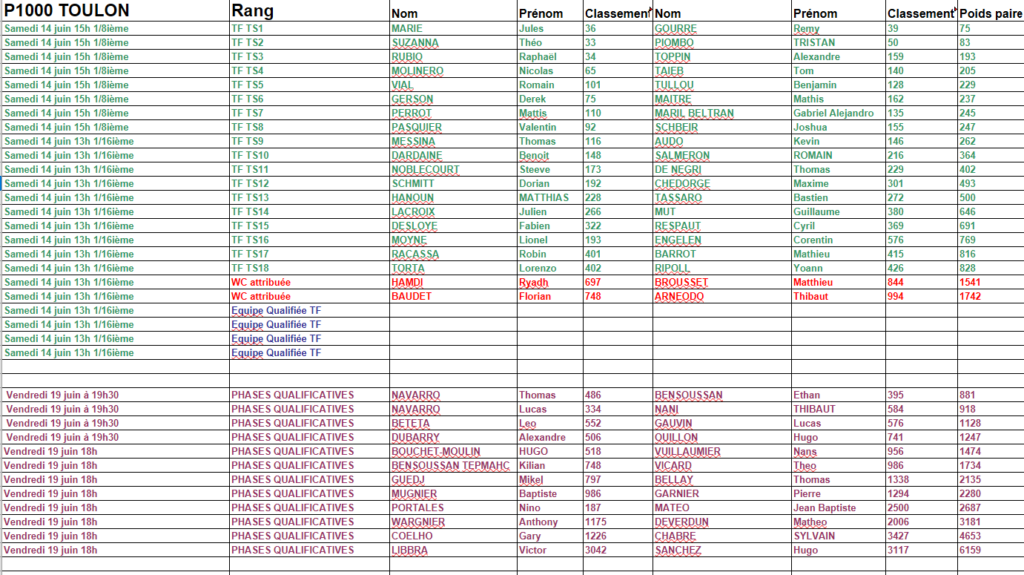The image size is (1024, 575).
Task: Click the TF TS18 rank cell
Action: point(310,268)
